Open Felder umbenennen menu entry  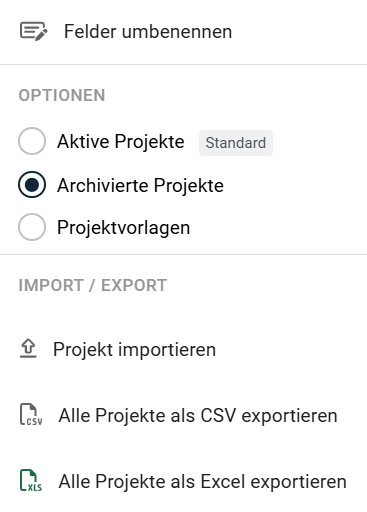(183, 32)
